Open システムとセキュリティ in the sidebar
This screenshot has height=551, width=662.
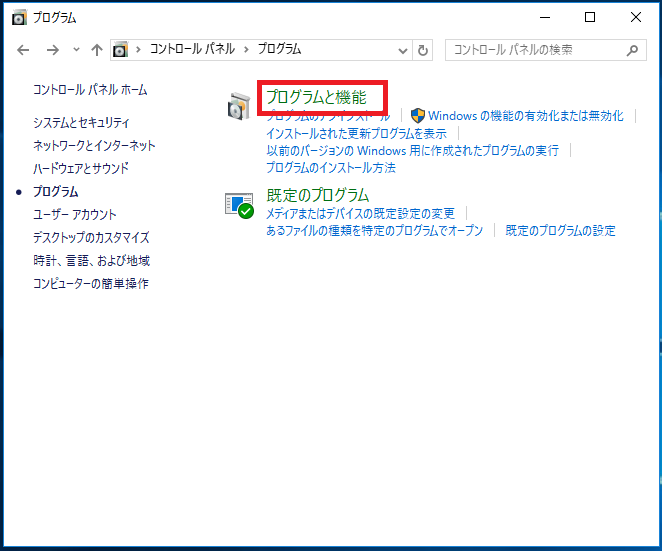point(81,122)
